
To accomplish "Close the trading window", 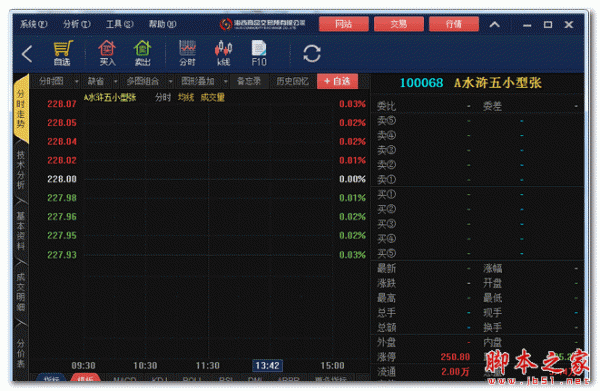I will (x=569, y=24).
